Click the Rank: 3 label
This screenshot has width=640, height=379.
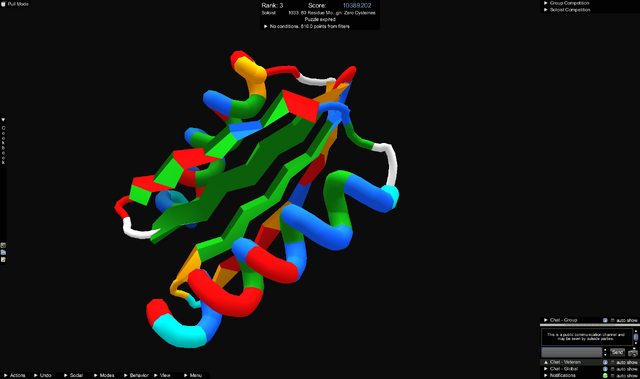(x=272, y=5)
